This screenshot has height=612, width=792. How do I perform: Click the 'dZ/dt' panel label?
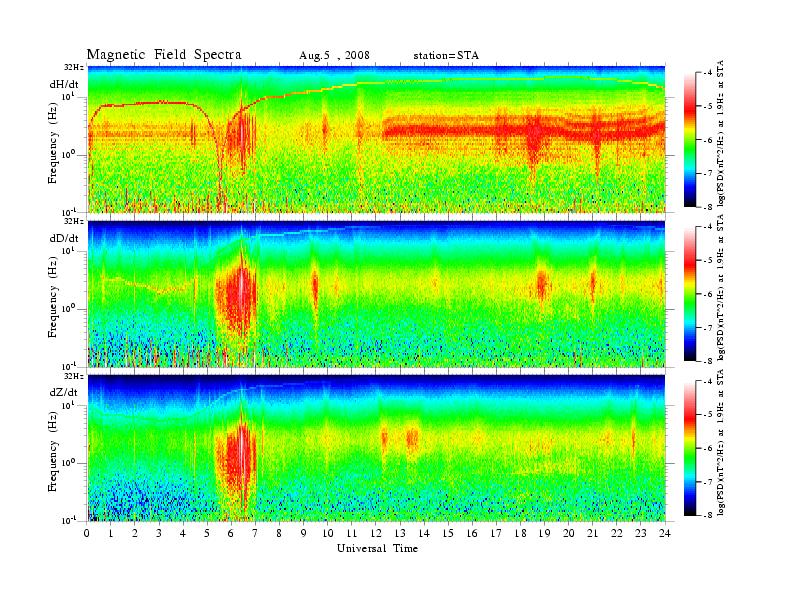pos(64,392)
